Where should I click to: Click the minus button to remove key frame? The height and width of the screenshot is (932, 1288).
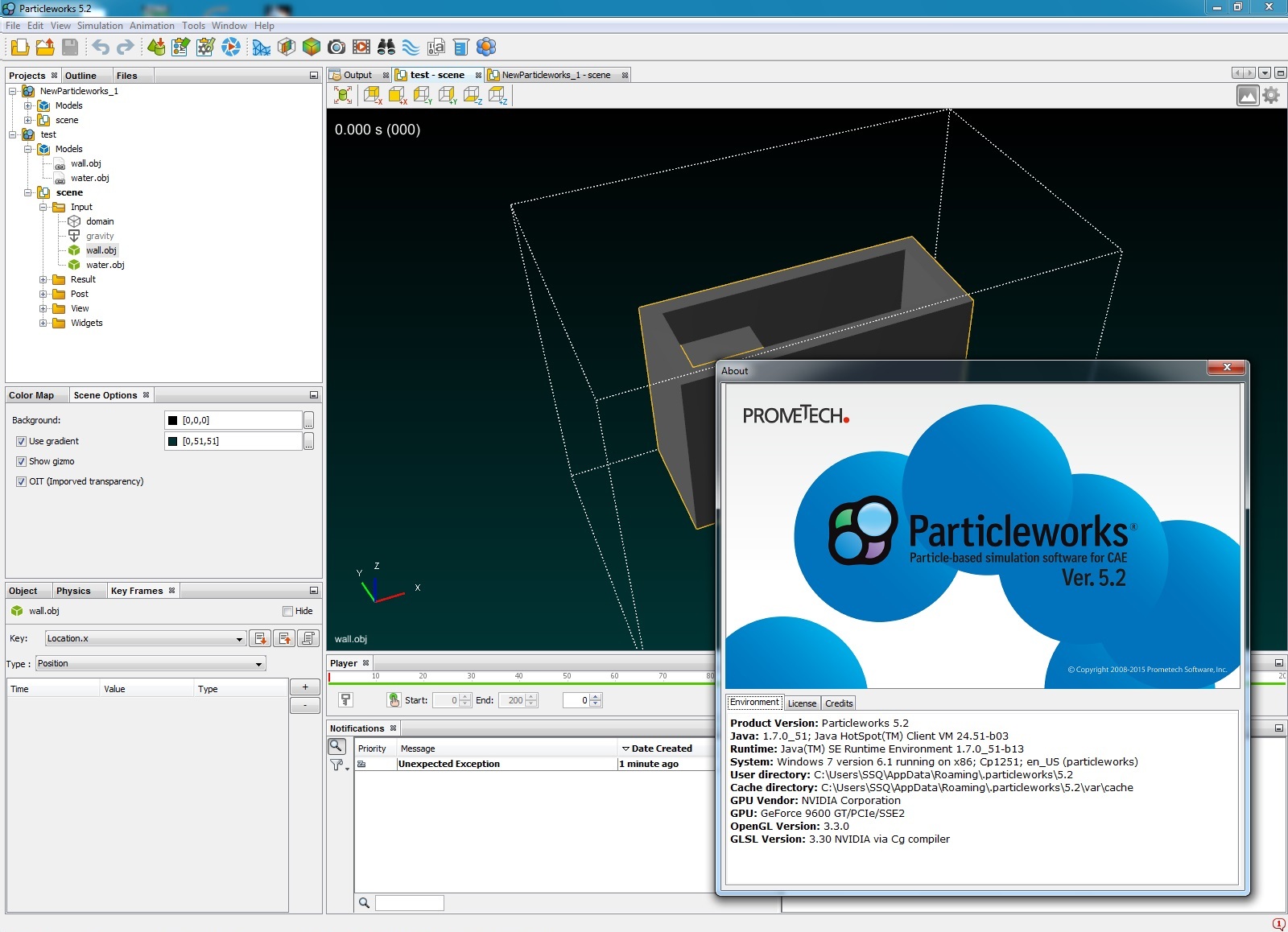[305, 705]
